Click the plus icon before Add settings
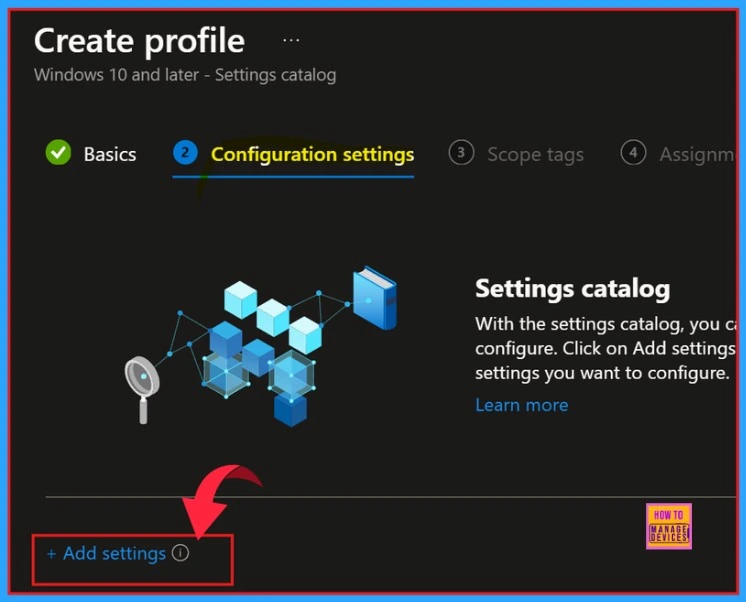This screenshot has width=746, height=602. tap(51, 554)
